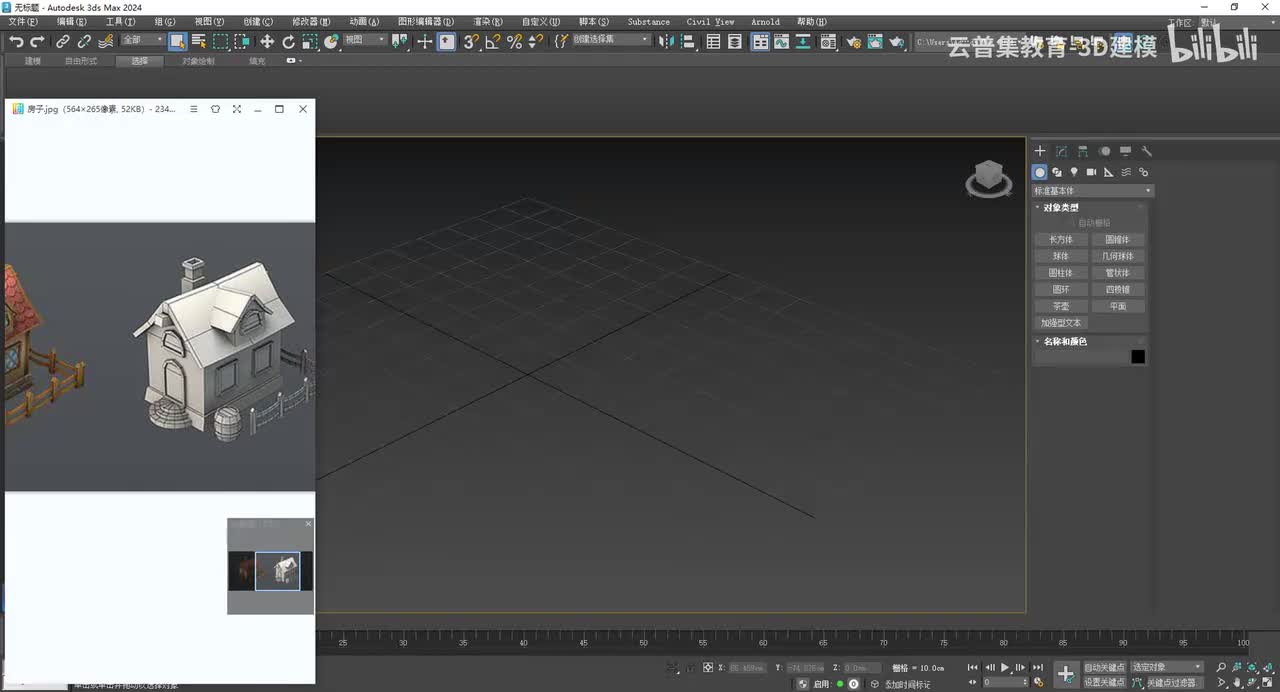Image resolution: width=1280 pixels, height=692 pixels.
Task: Open the 标准基本体 primitives dropdown
Action: [x=1092, y=190]
